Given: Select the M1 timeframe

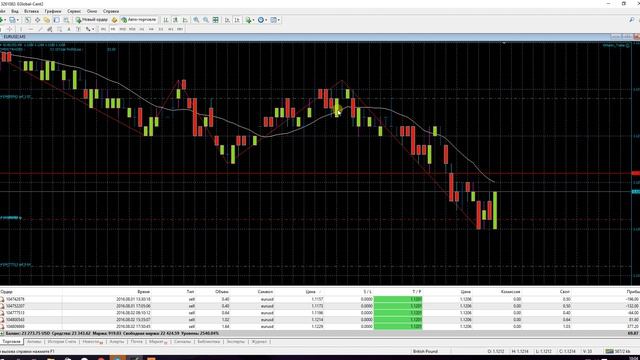Looking at the screenshot, I should [103, 29].
